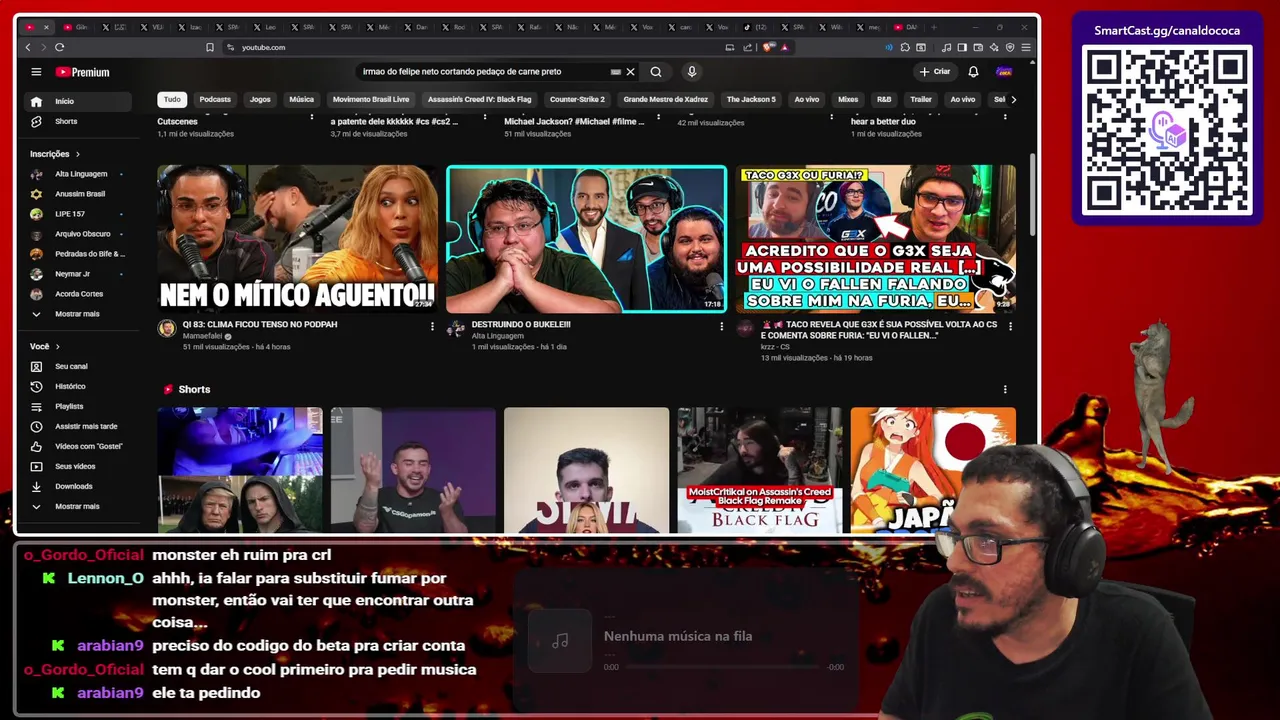Select the Grande Mestre de Xadrez chip
The width and height of the screenshot is (1280, 720).
tap(665, 99)
